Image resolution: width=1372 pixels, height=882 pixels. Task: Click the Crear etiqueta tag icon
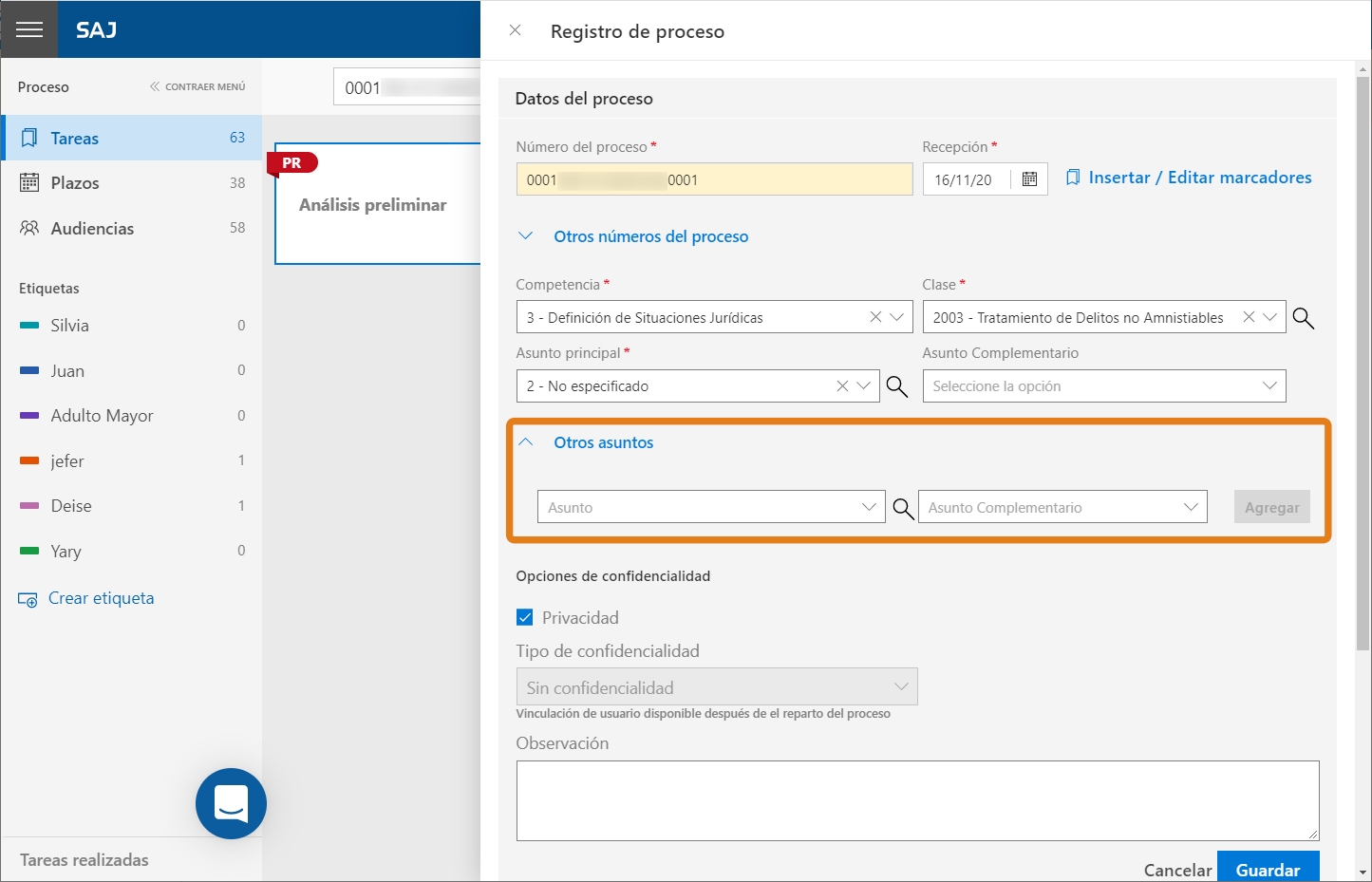tap(28, 599)
